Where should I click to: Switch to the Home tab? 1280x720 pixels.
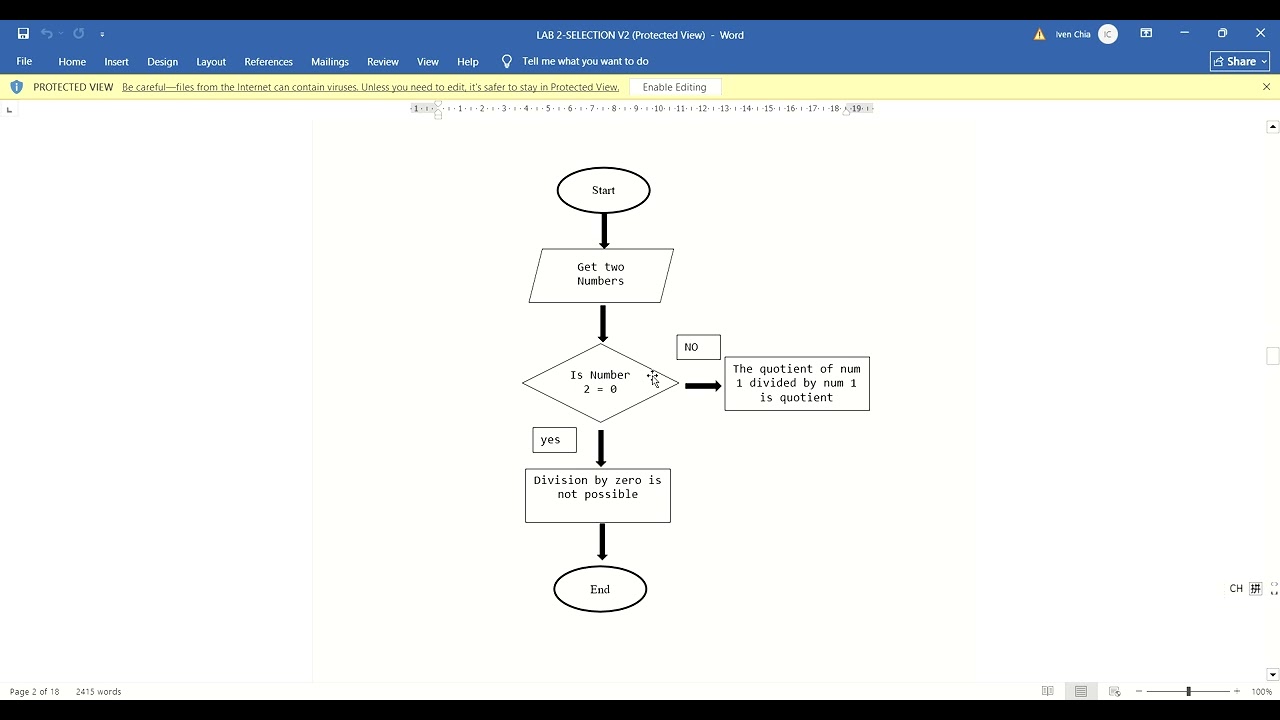(72, 62)
